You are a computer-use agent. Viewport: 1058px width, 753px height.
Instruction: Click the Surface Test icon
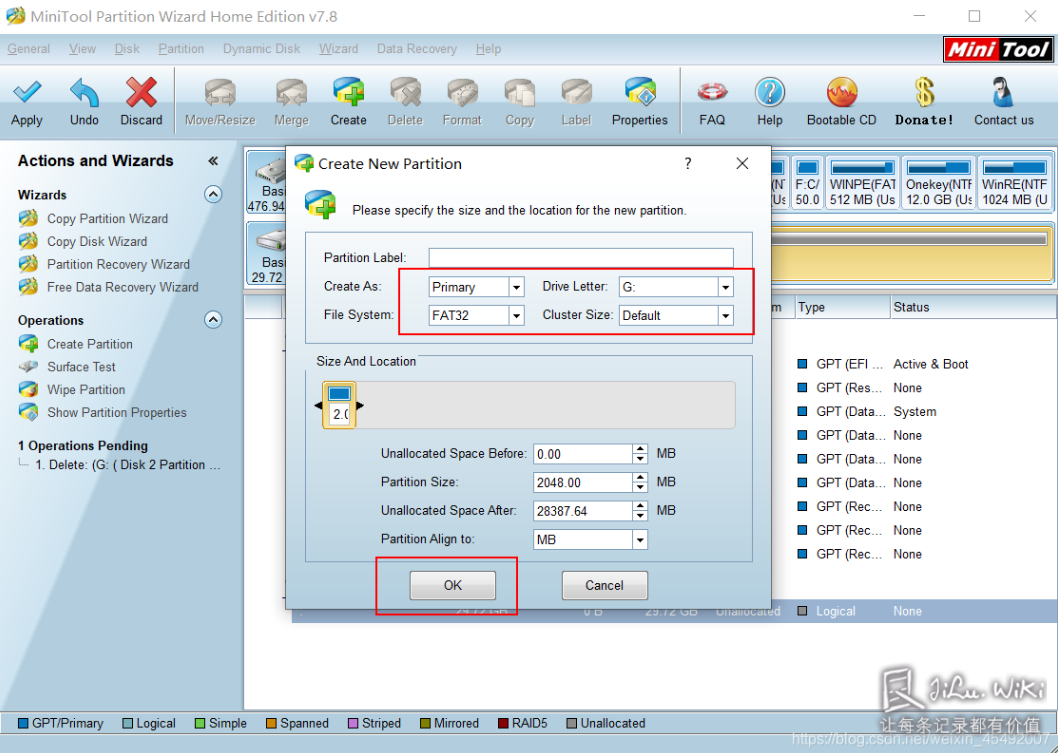28,366
